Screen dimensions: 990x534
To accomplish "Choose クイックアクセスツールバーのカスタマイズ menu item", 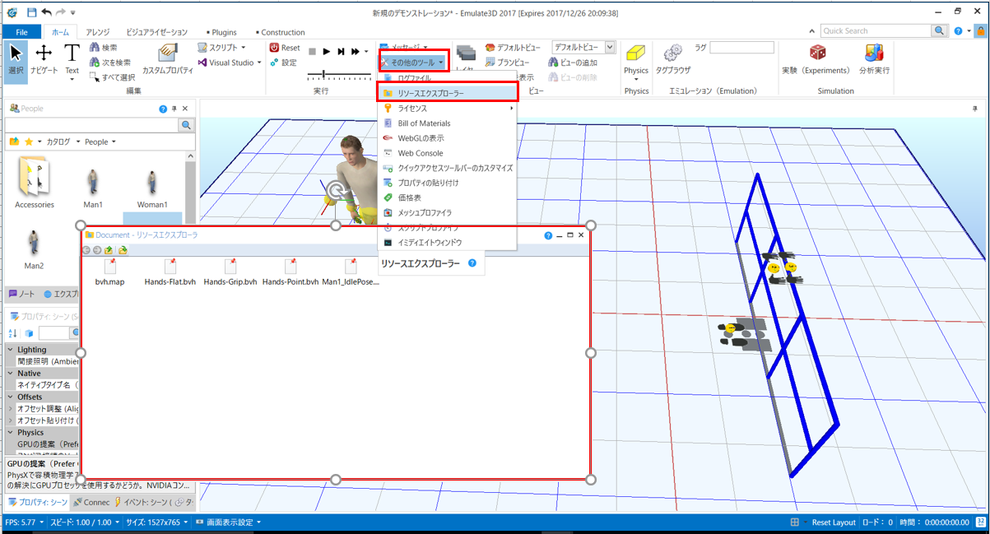I will 448,168.
